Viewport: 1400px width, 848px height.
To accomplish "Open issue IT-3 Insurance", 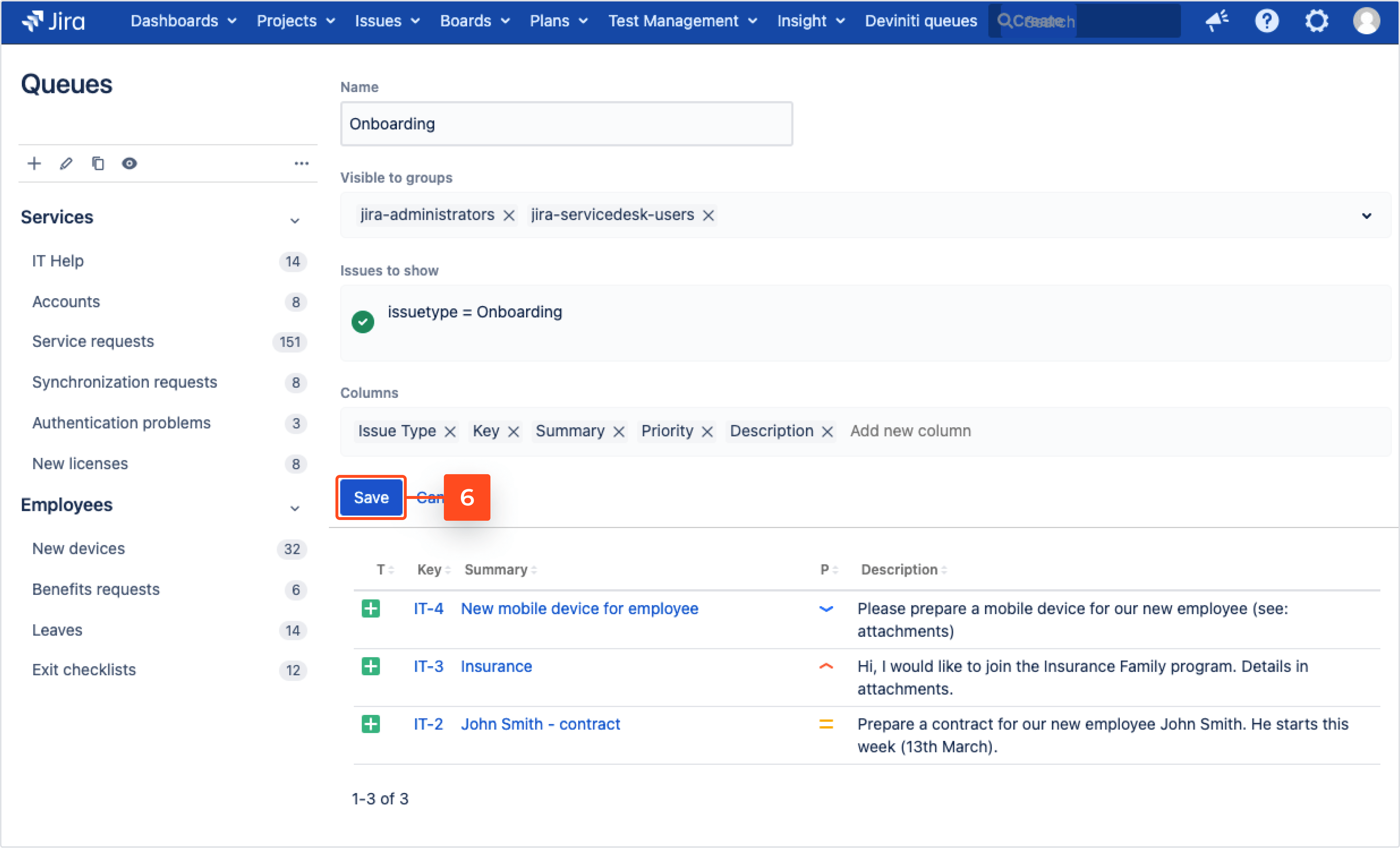I will [x=496, y=666].
